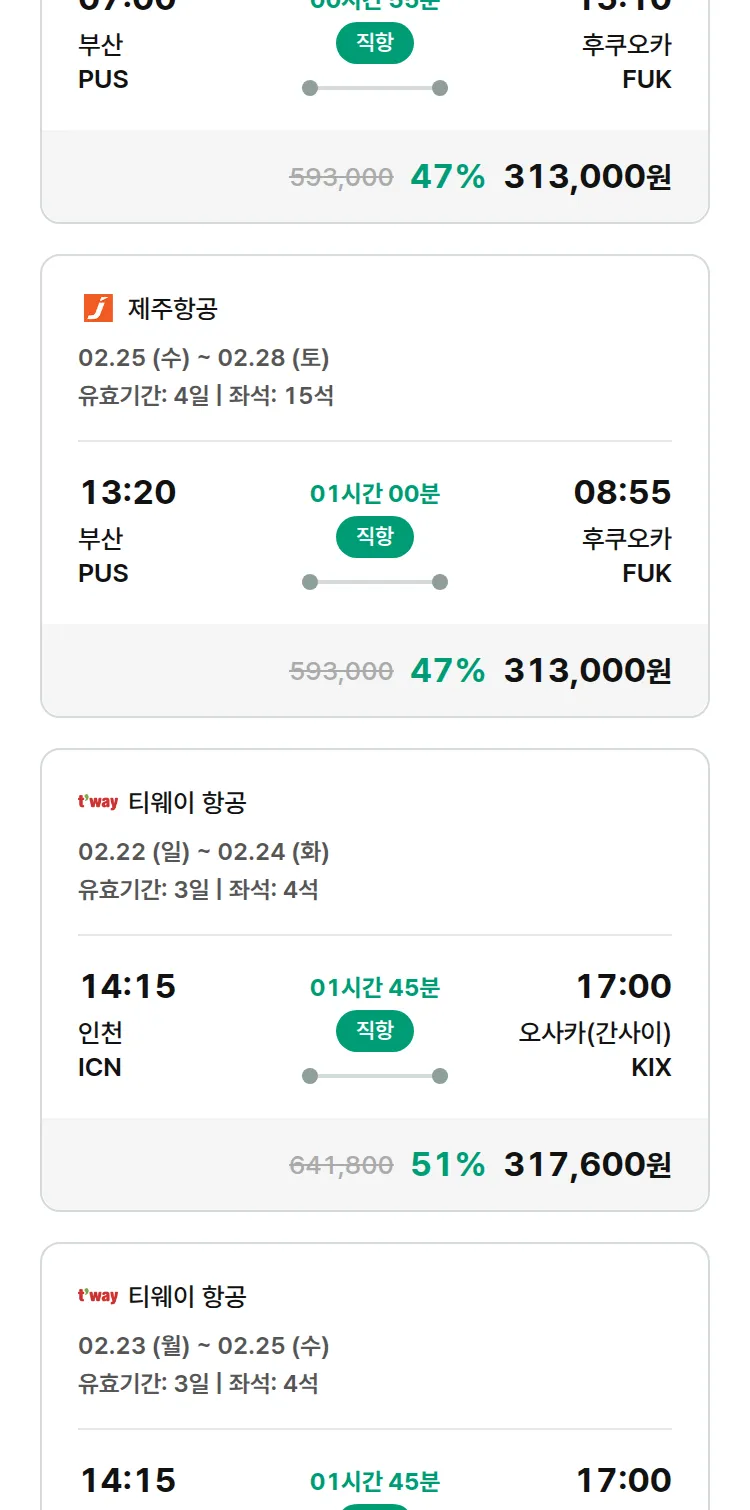Click the 02.25 (수) ~ 02.28 (토) date range
This screenshot has width=750, height=1510.
click(204, 358)
